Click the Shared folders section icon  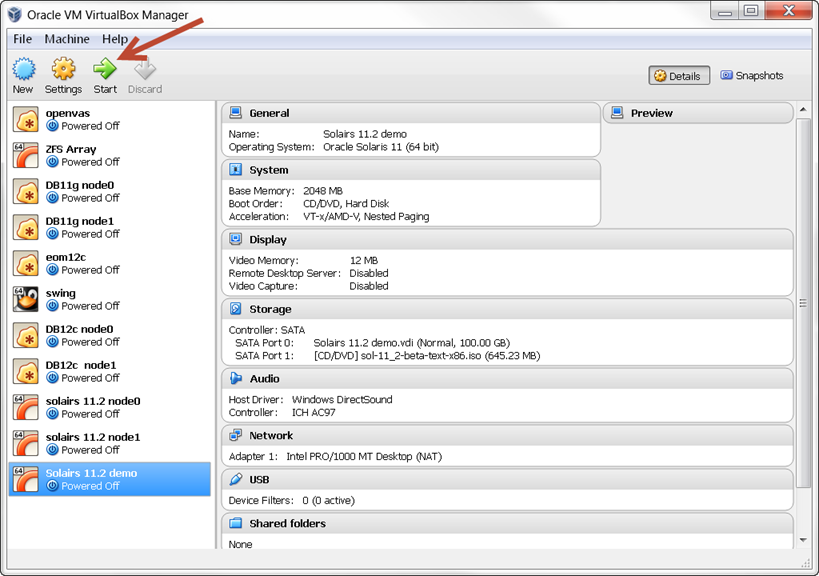(236, 523)
